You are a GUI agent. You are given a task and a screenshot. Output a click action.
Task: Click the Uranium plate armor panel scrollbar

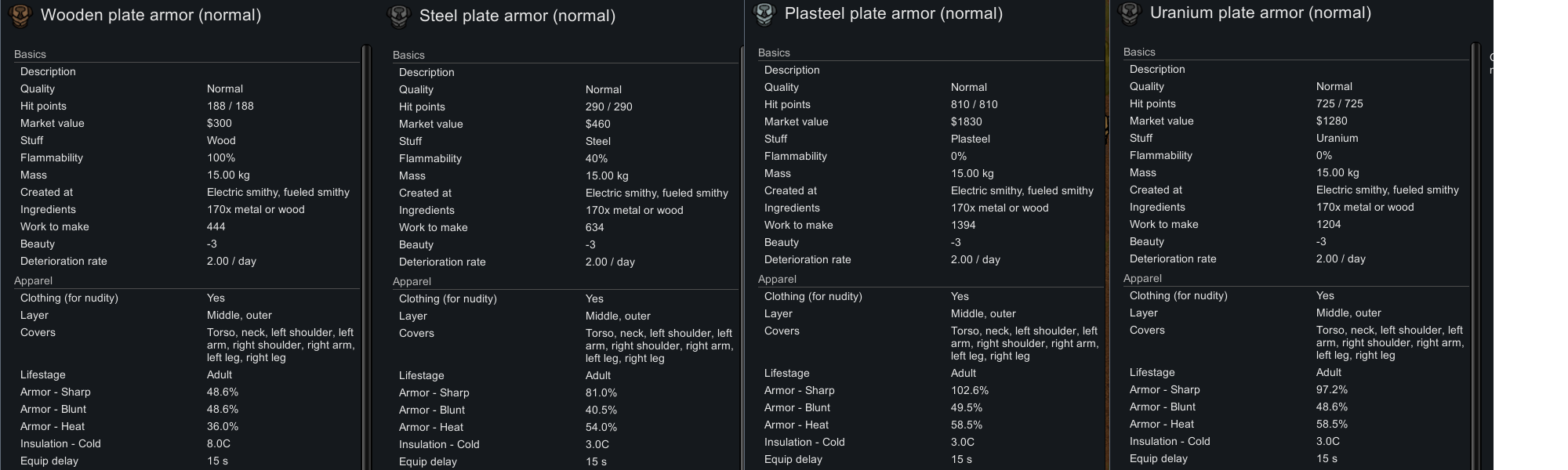pos(1475,235)
